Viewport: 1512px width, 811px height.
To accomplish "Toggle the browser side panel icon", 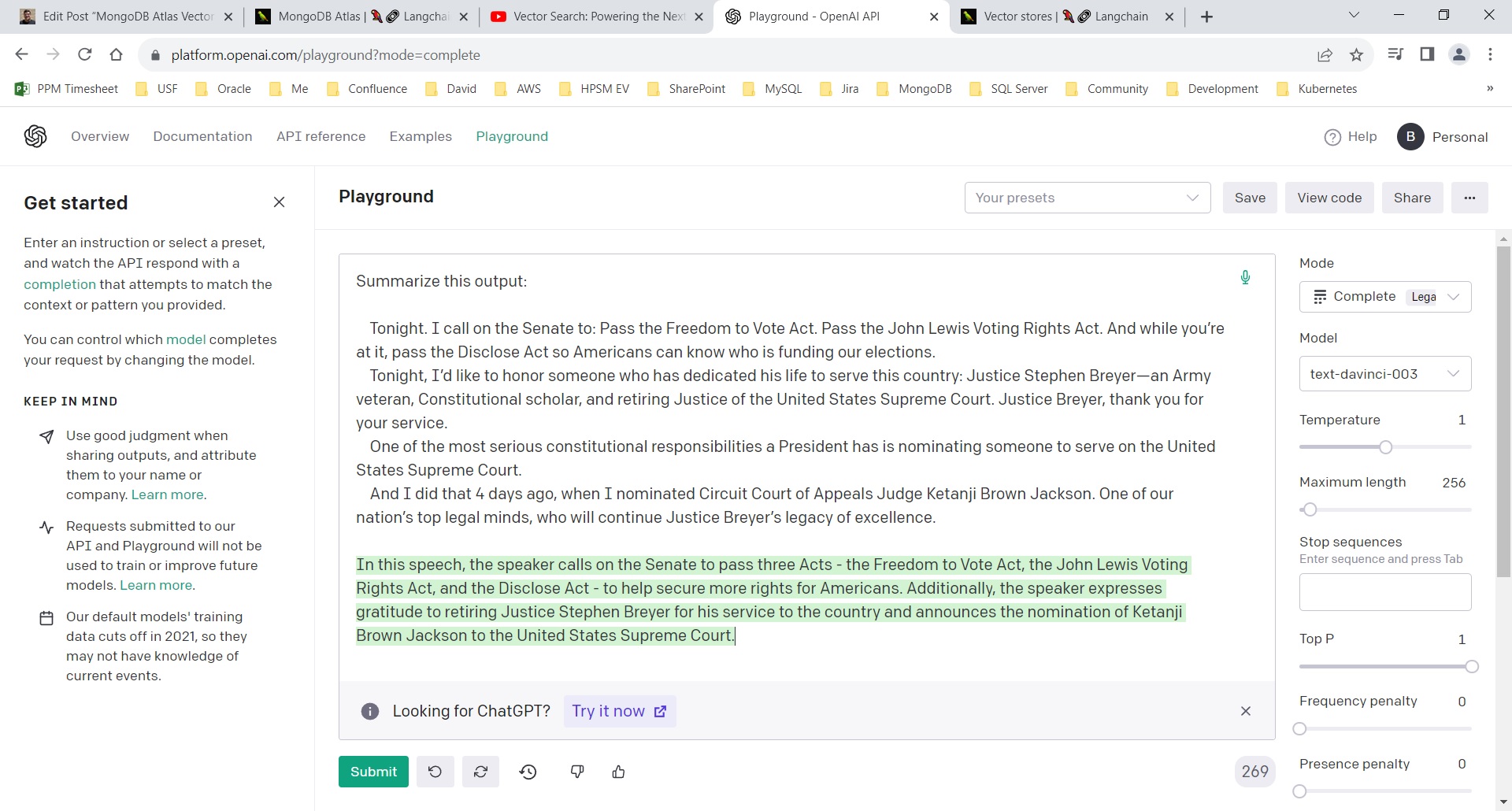I will pyautogui.click(x=1427, y=54).
